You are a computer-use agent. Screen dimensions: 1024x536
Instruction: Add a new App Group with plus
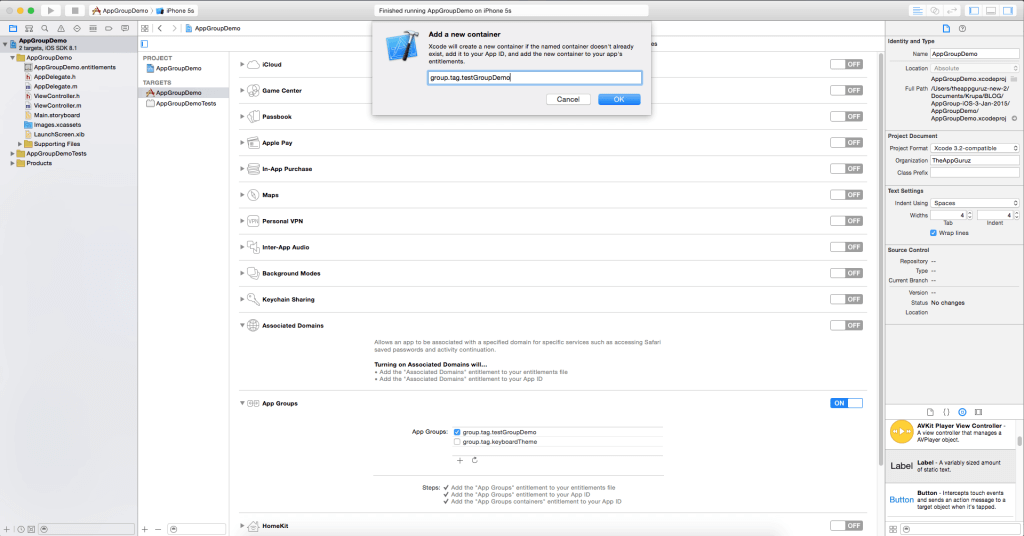tap(460, 460)
